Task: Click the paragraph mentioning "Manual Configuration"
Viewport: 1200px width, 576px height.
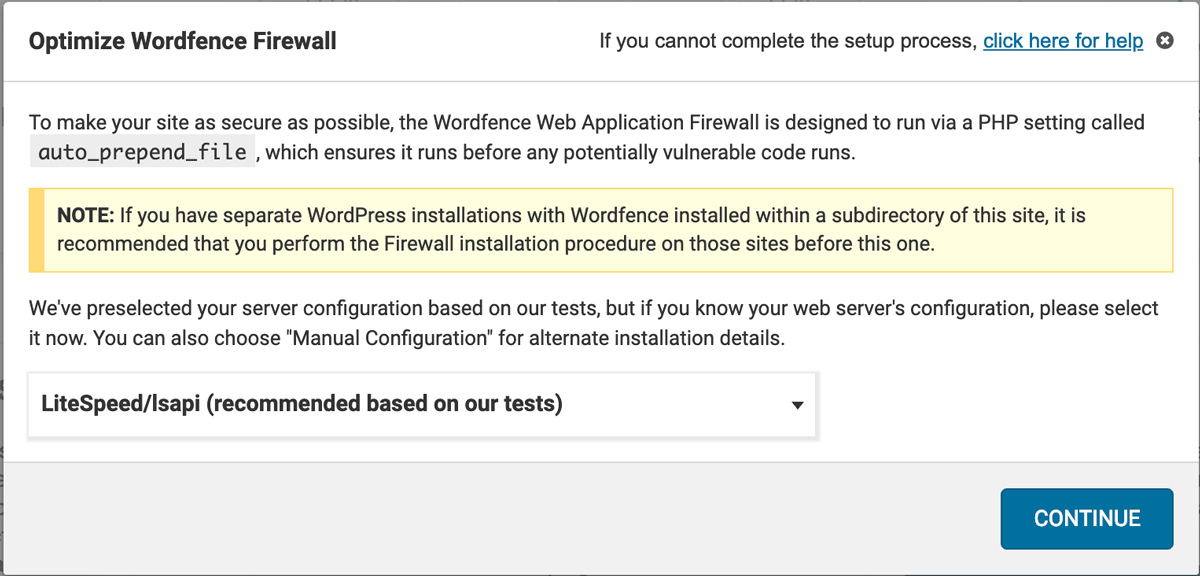Action: 594,323
